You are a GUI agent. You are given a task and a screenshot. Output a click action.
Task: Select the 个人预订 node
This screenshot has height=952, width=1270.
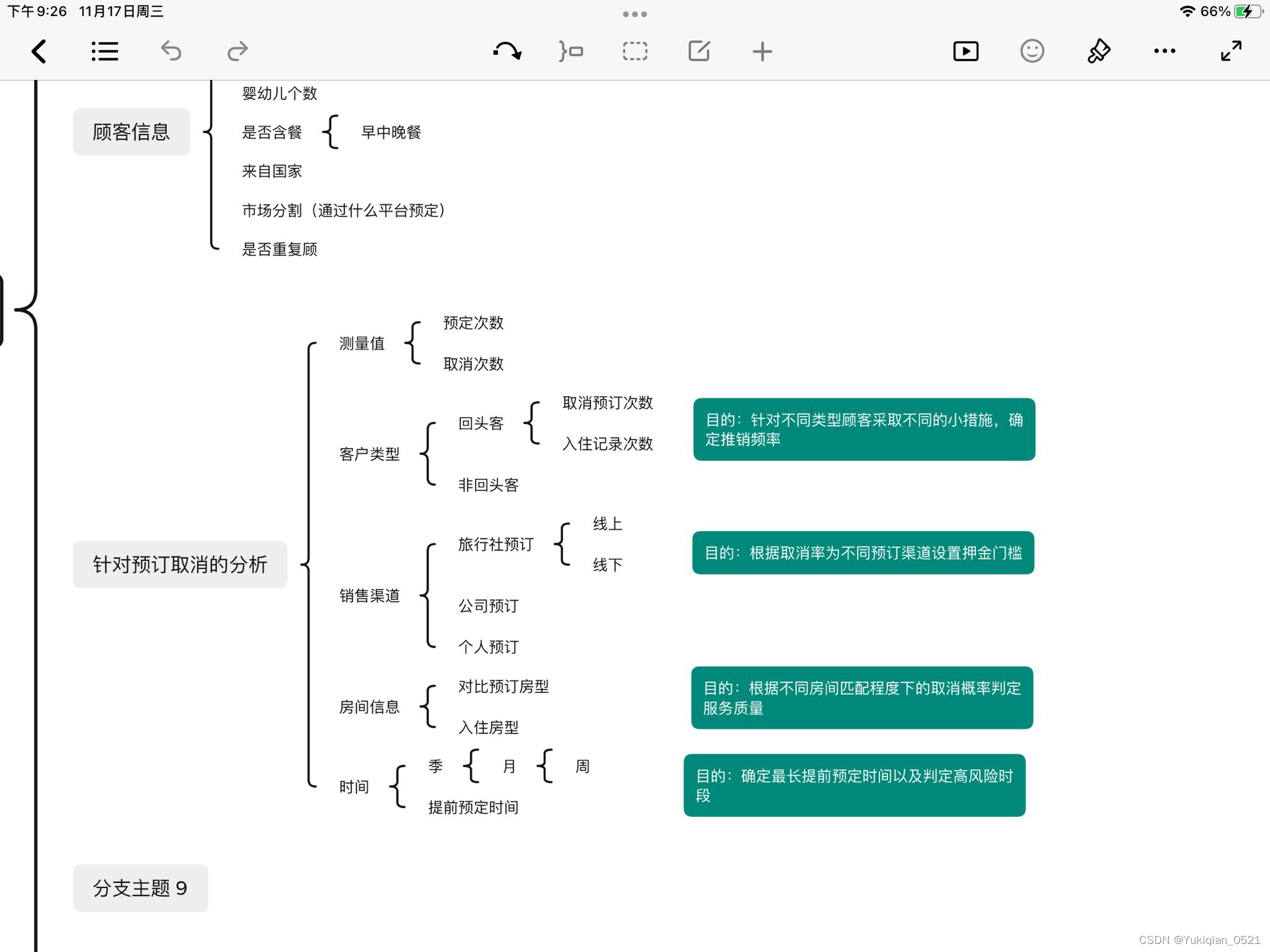[489, 646]
